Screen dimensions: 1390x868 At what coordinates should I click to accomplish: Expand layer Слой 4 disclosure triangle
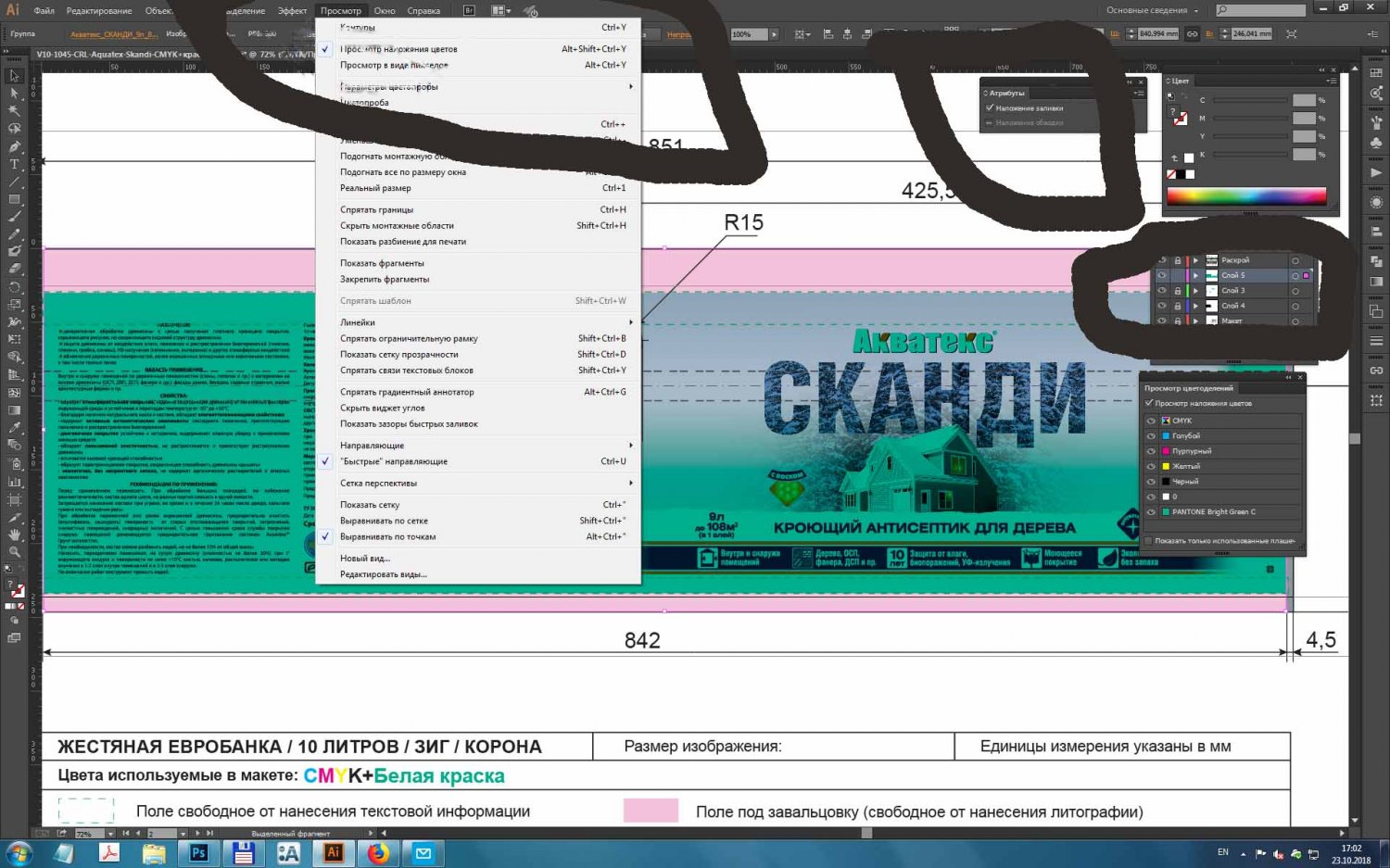(1195, 306)
